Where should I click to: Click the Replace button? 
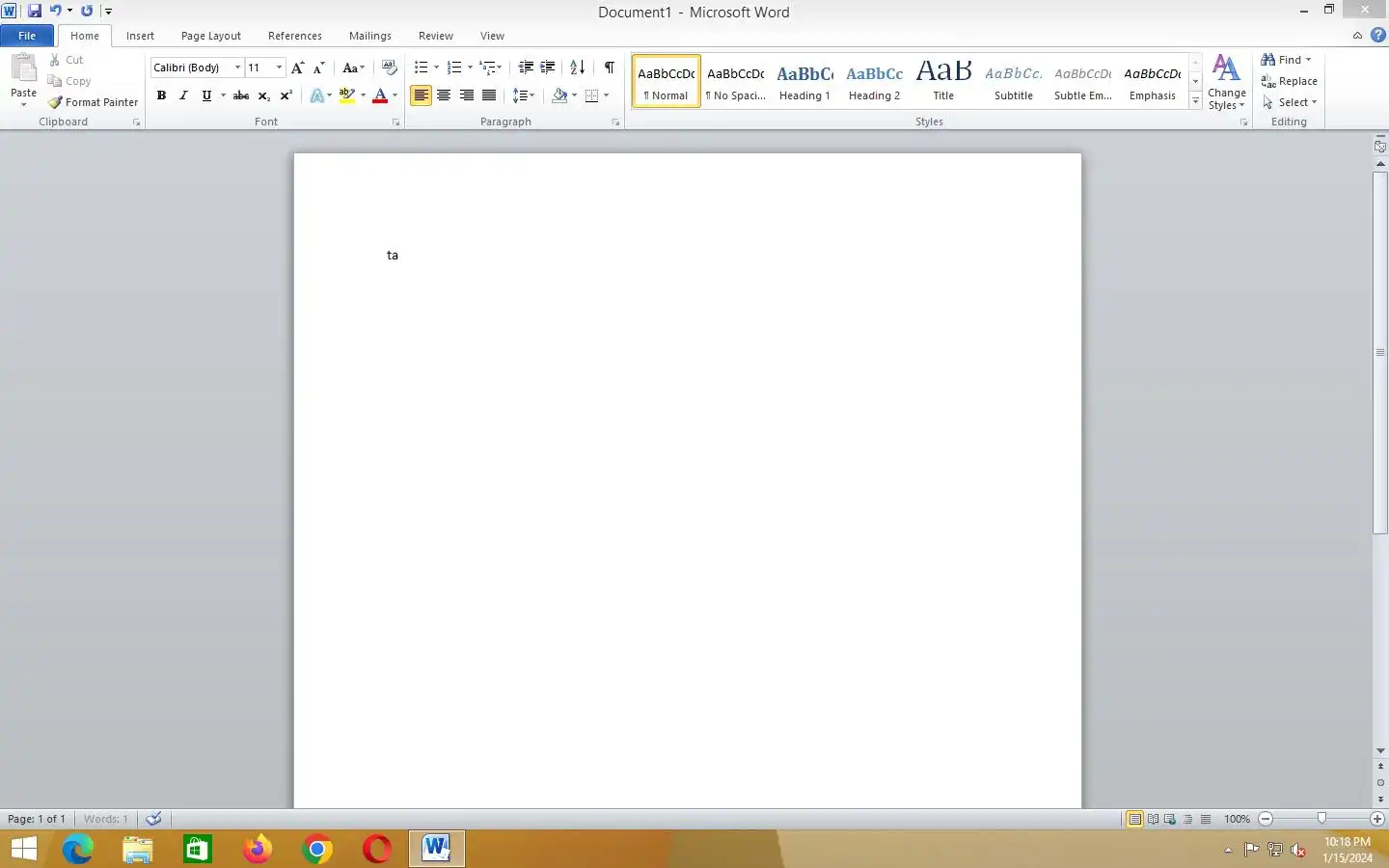click(1289, 81)
